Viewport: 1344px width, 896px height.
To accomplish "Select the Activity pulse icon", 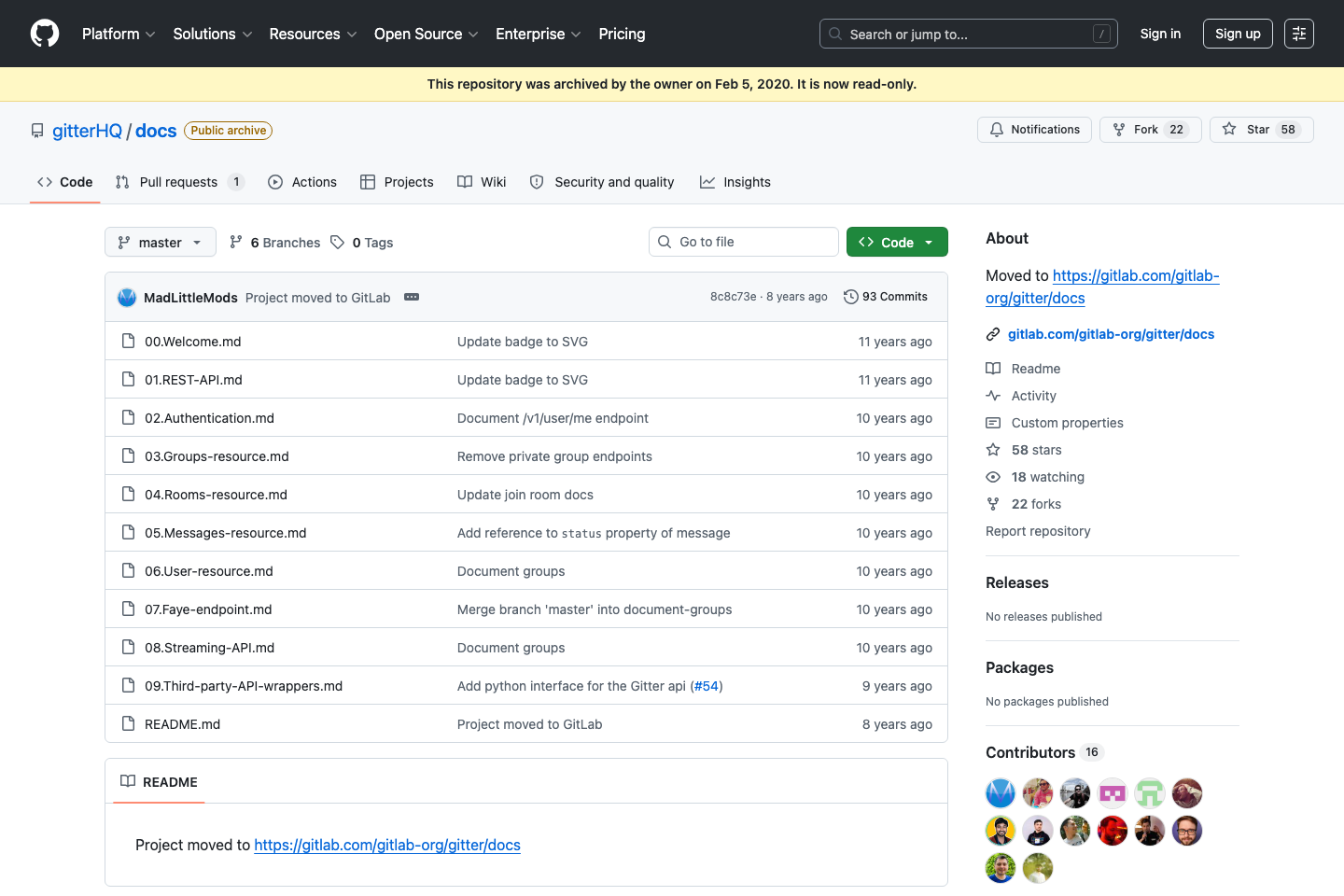I will [x=993, y=395].
